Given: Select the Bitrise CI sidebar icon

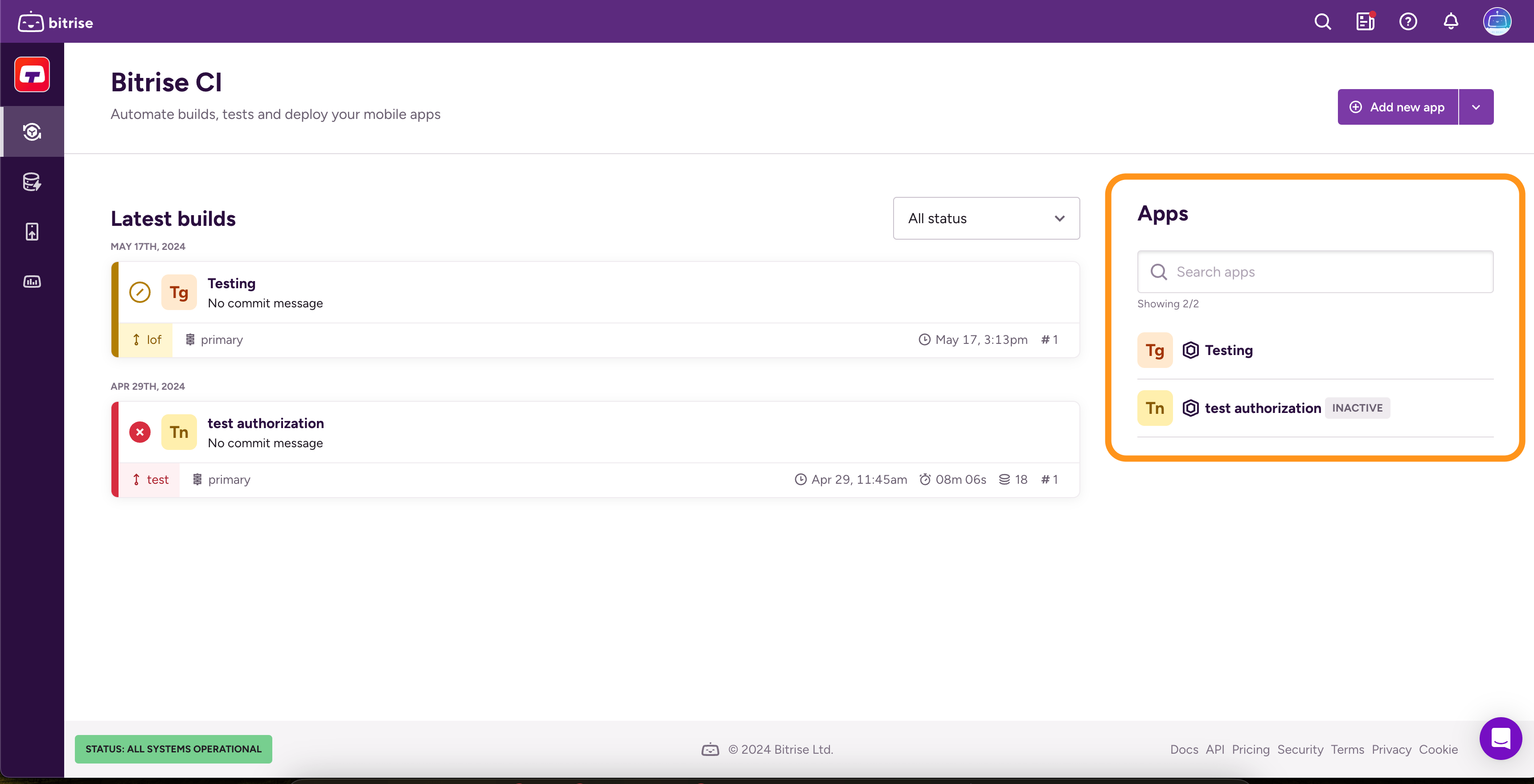Looking at the screenshot, I should [x=32, y=131].
